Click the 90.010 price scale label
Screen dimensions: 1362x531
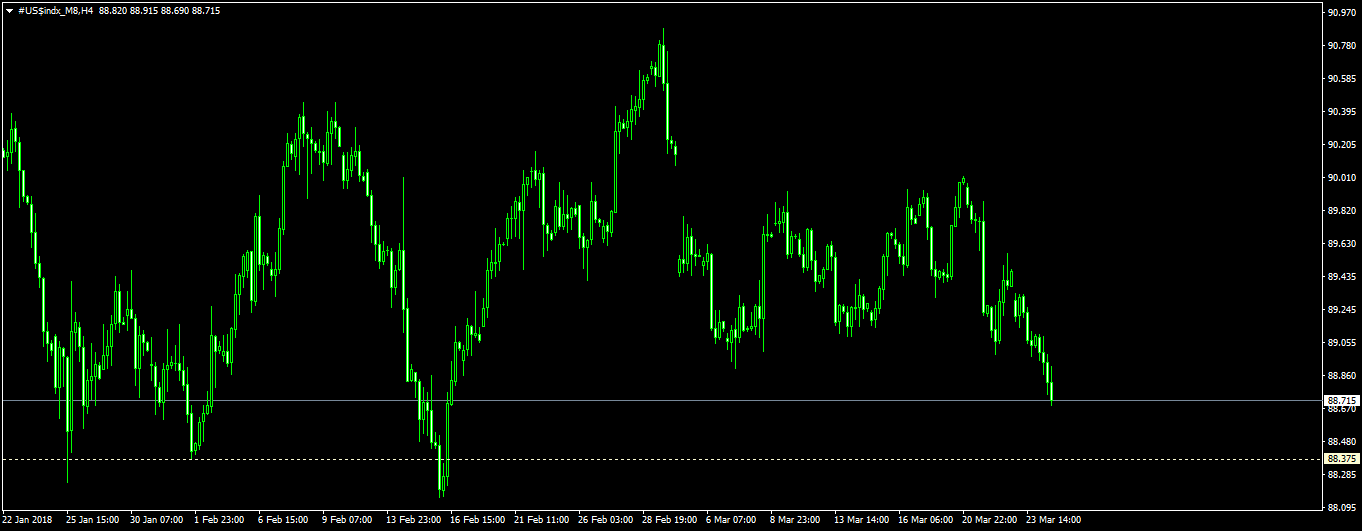point(1340,178)
